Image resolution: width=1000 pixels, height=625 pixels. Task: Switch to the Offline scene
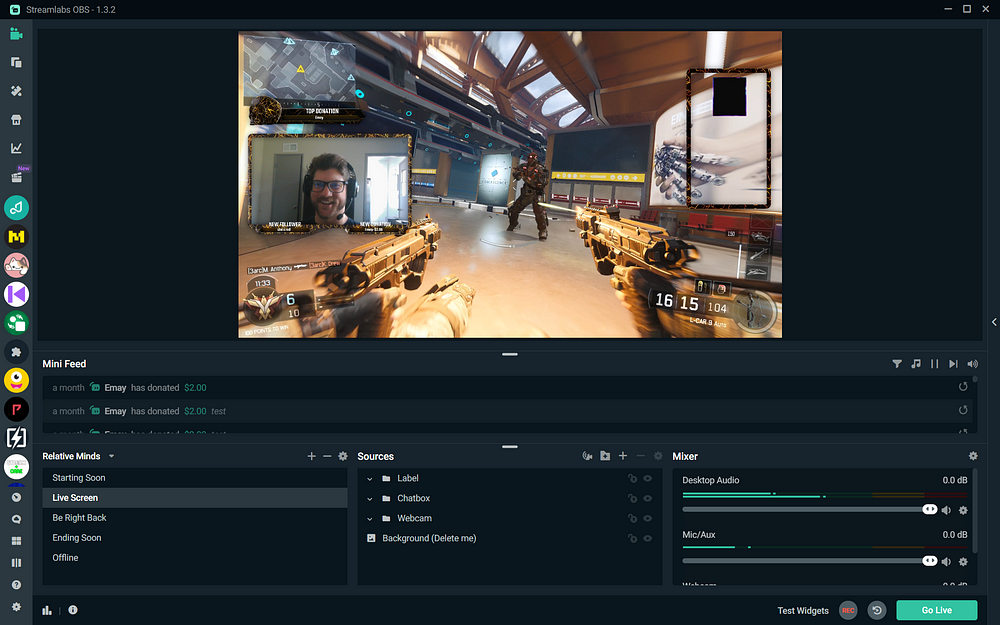click(195, 557)
